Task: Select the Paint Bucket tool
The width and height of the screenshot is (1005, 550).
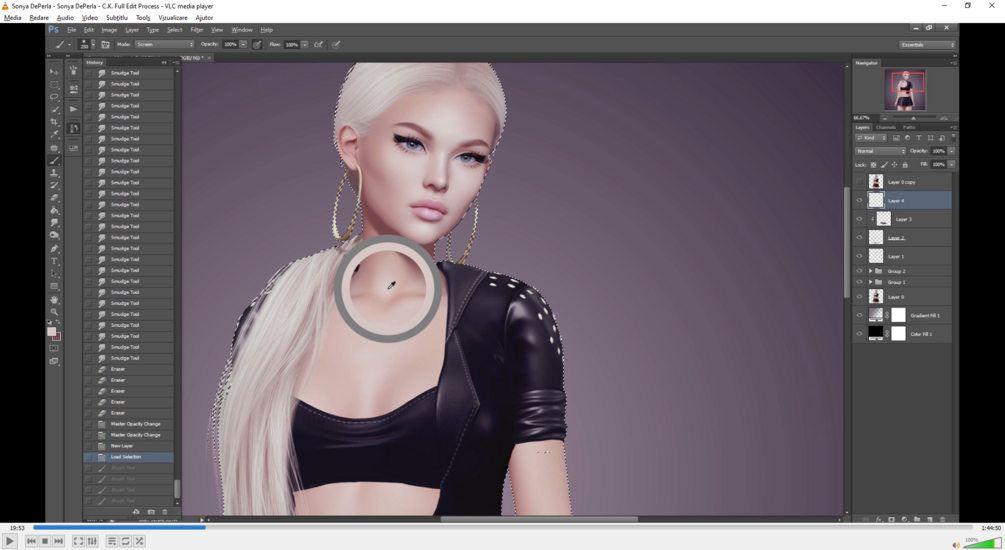Action: tap(54, 210)
